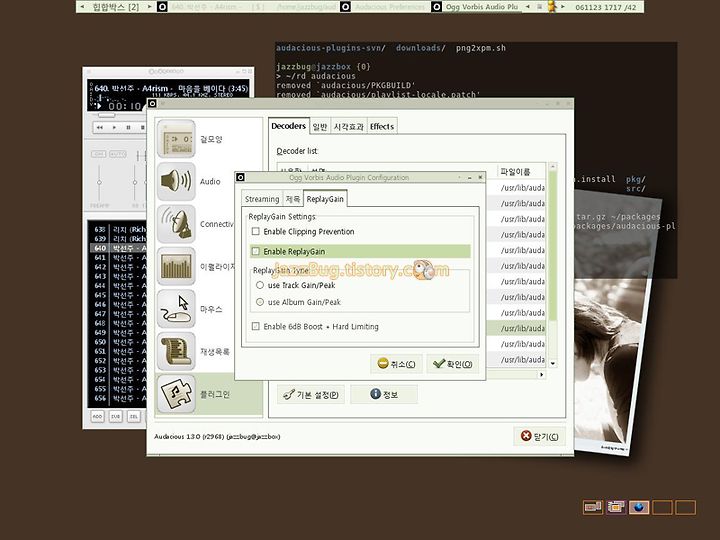Select playlist entry 650 in the player
This screenshot has height=540, width=720.
coord(118,342)
